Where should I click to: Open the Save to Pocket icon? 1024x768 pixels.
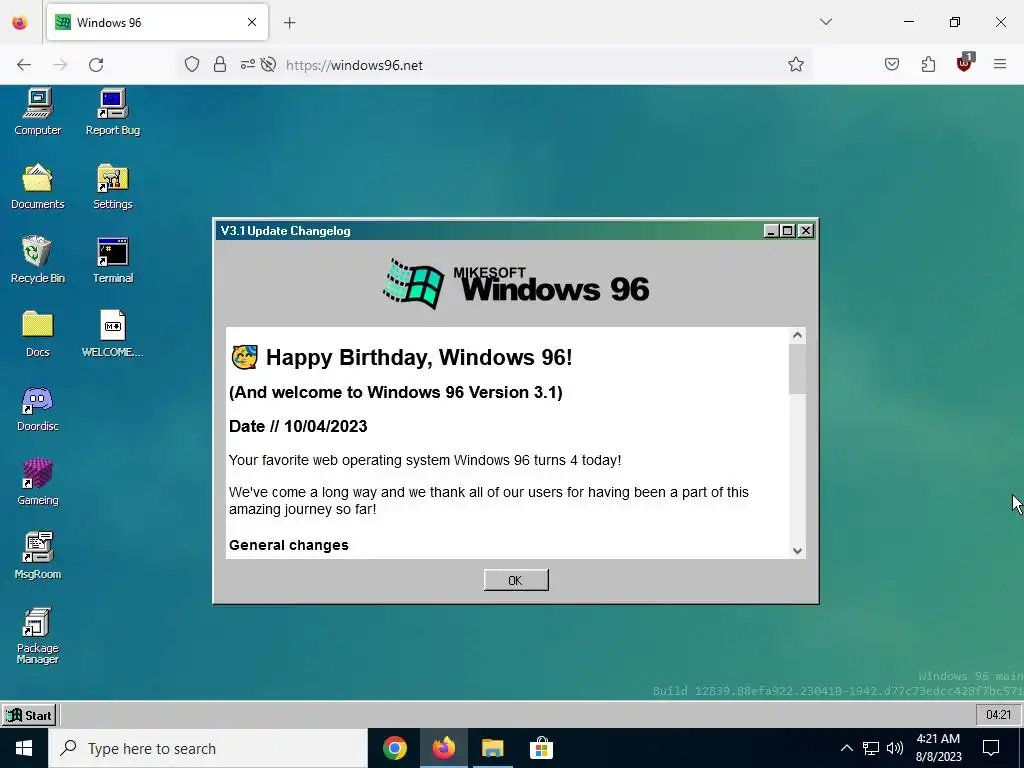[x=892, y=65]
